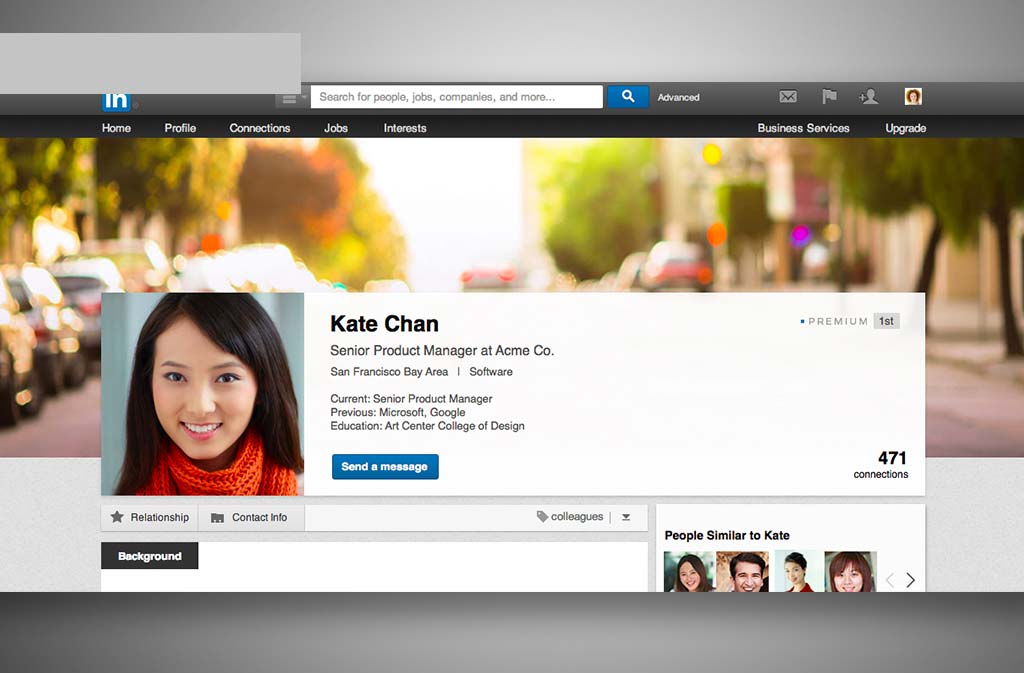The width and height of the screenshot is (1024, 673).
Task: Open the Advanced search link
Action: pos(678,98)
